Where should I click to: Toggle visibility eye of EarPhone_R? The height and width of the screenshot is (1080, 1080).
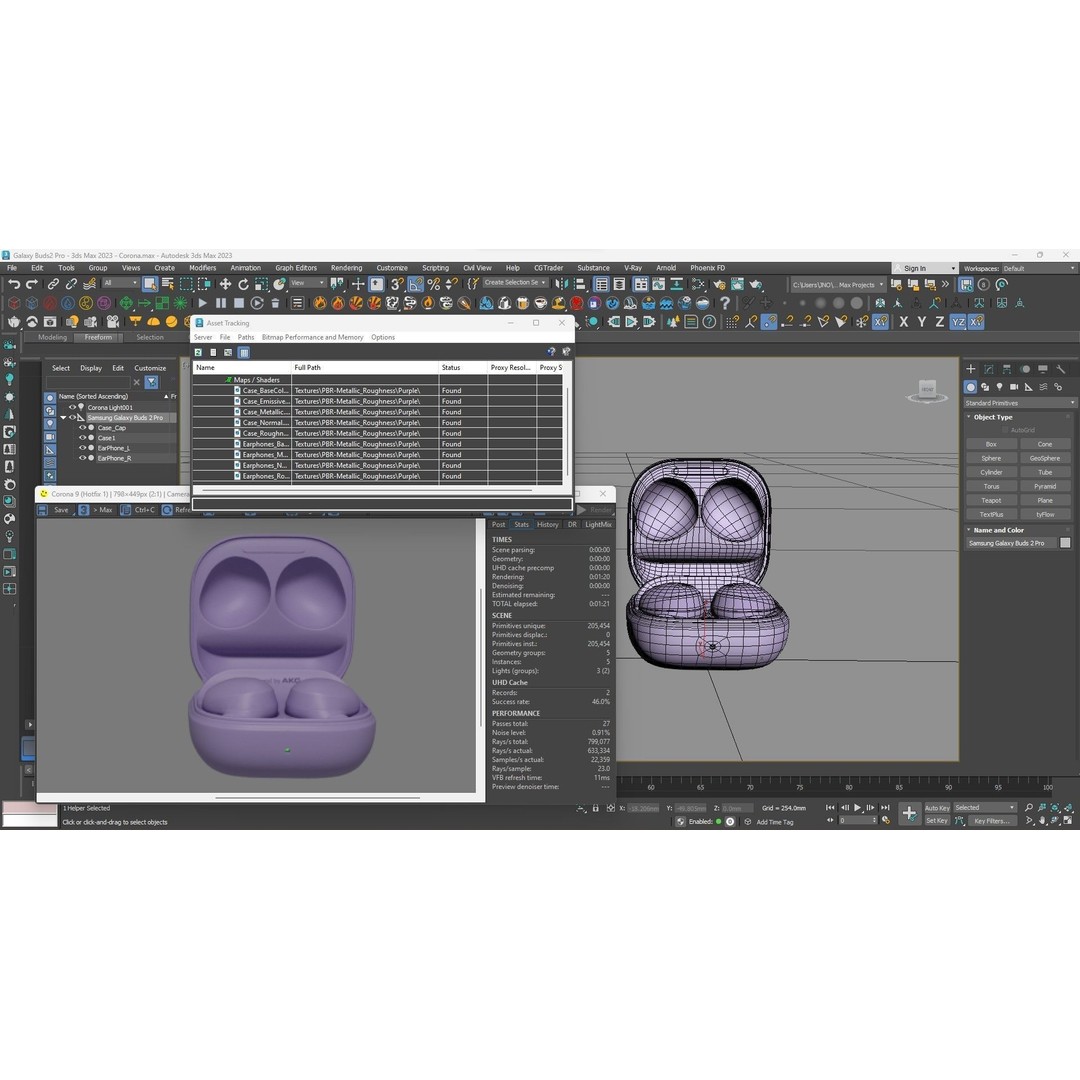(x=82, y=458)
